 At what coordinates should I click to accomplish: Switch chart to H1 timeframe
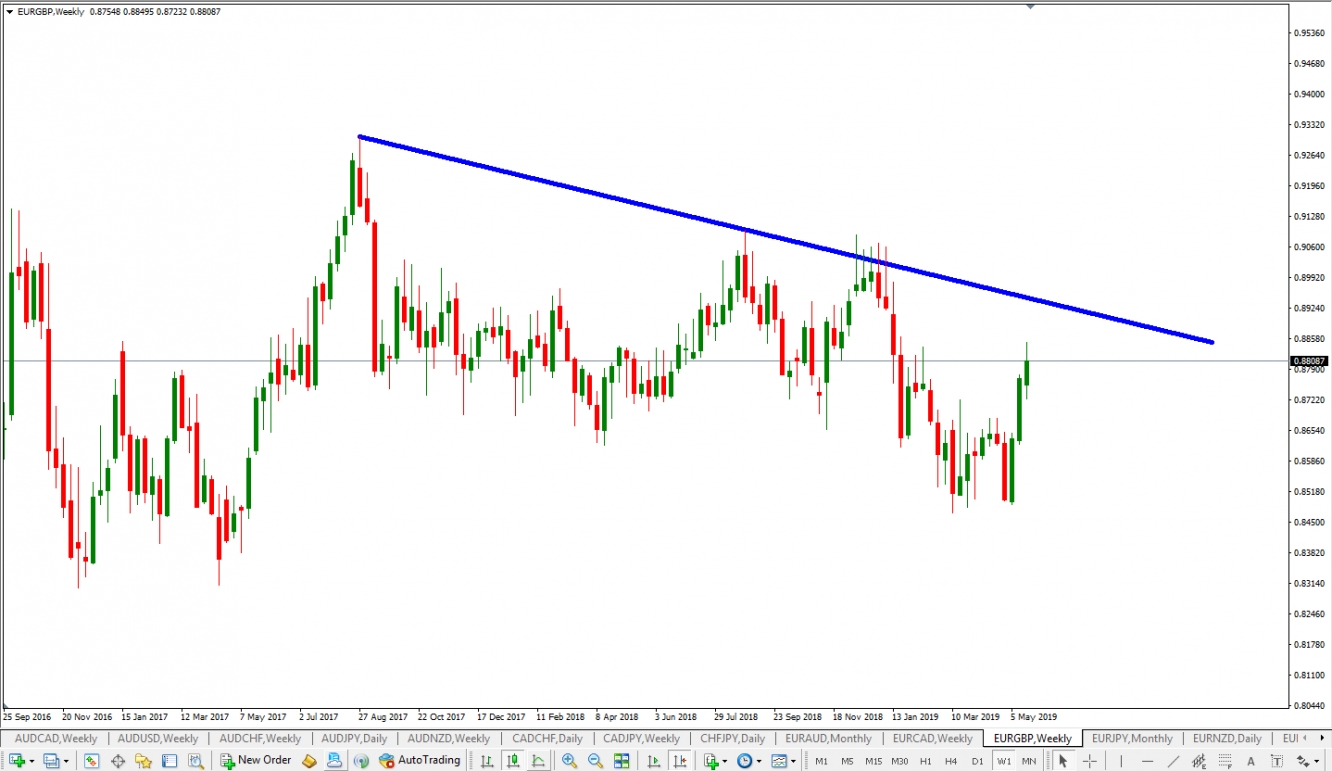point(925,761)
